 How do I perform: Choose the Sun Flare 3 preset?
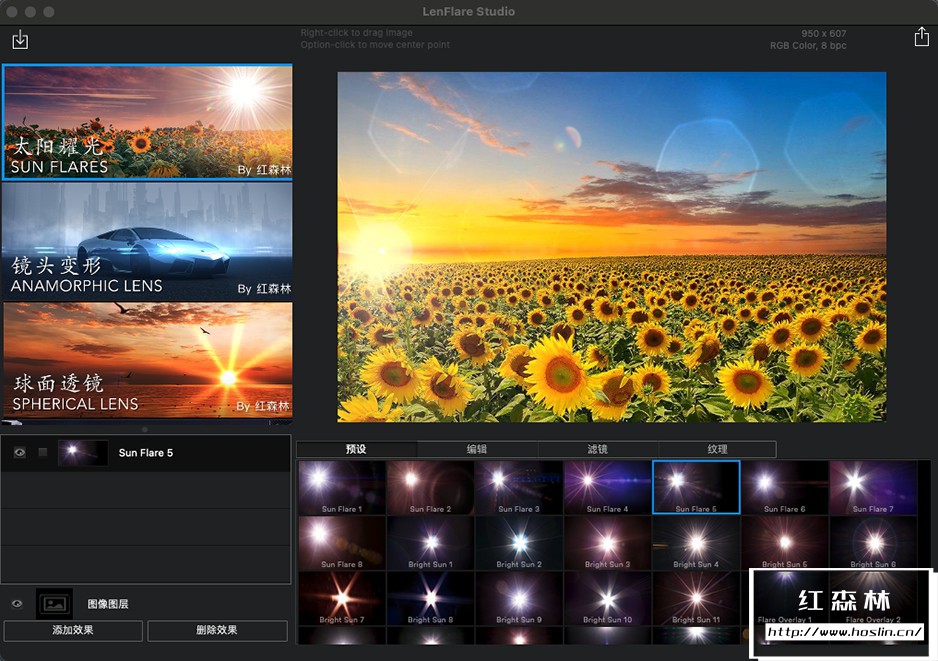point(519,488)
